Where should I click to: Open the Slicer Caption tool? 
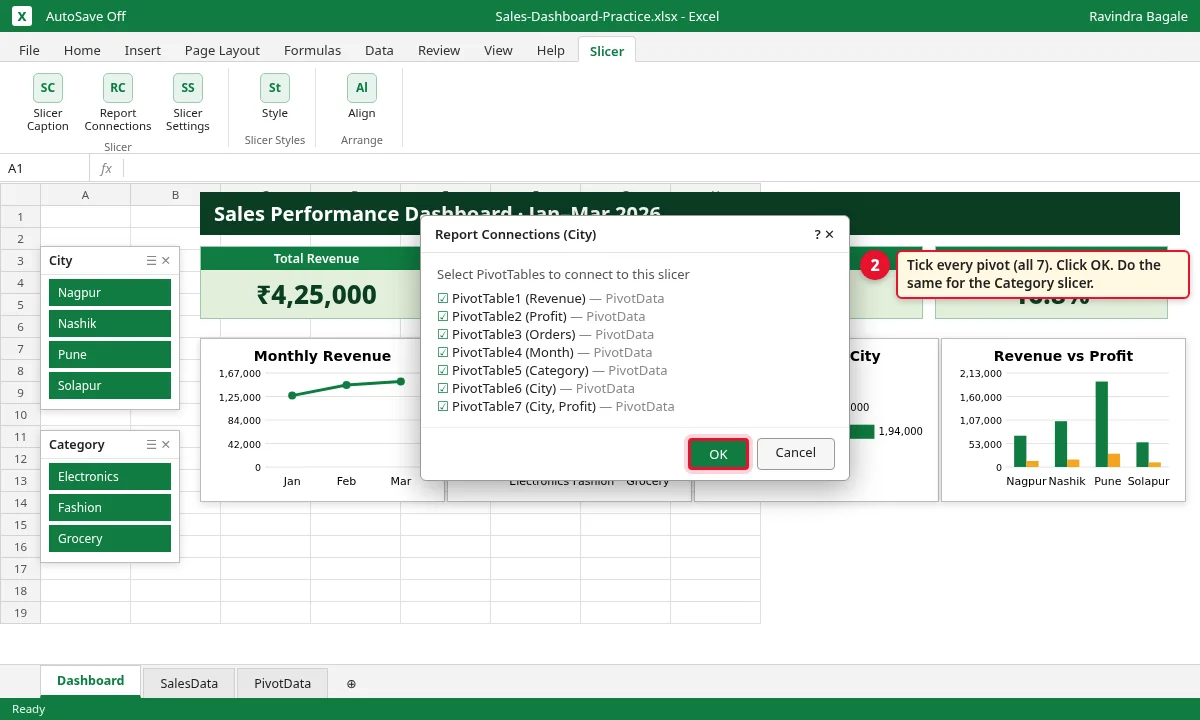pyautogui.click(x=48, y=102)
